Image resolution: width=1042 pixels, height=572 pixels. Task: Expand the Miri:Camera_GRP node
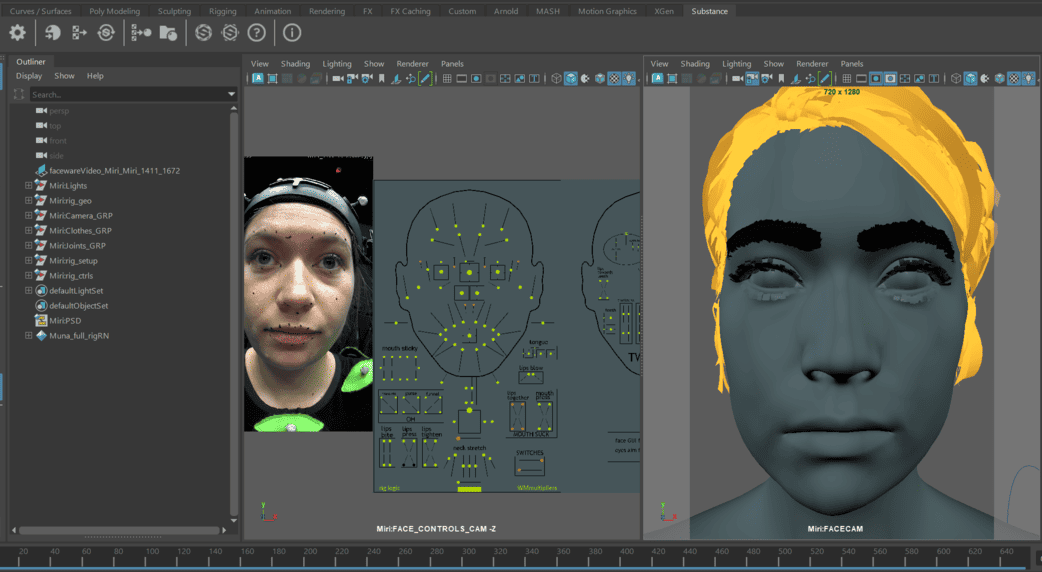pyautogui.click(x=28, y=215)
